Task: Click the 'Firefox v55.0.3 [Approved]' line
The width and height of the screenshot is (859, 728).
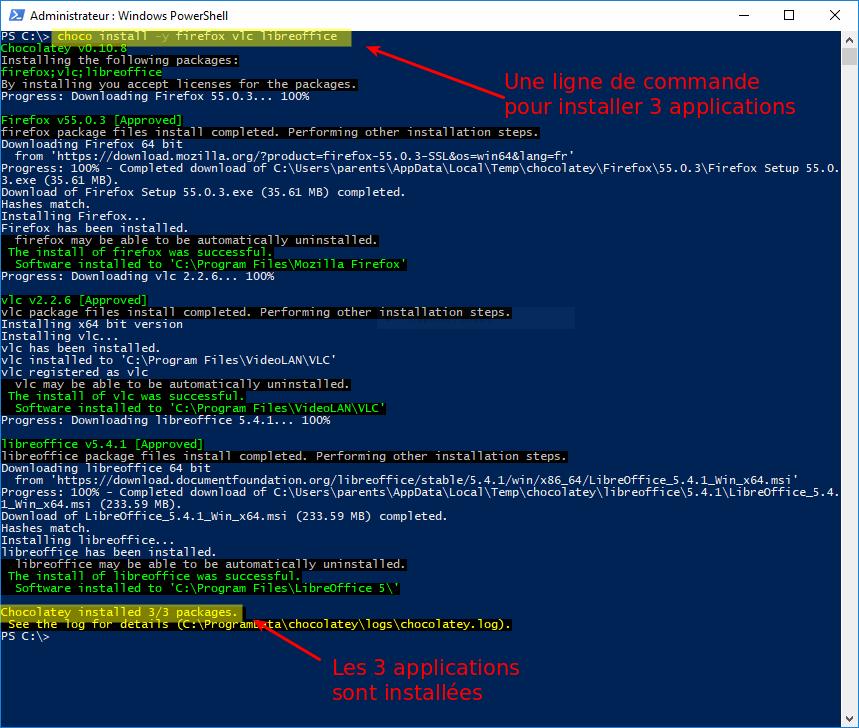Action: pyautogui.click(x=91, y=121)
